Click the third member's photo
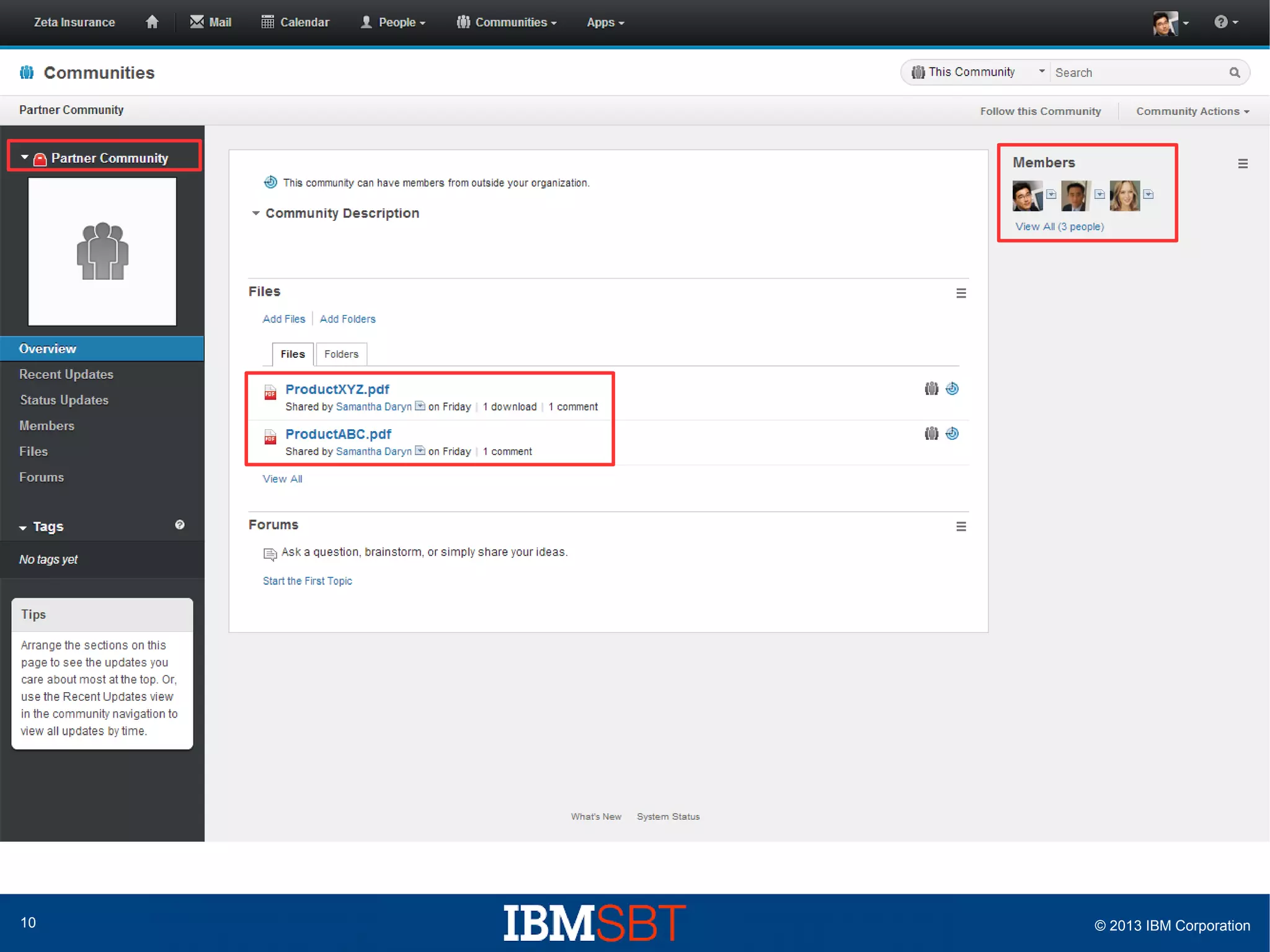1270x952 pixels. (x=1125, y=196)
